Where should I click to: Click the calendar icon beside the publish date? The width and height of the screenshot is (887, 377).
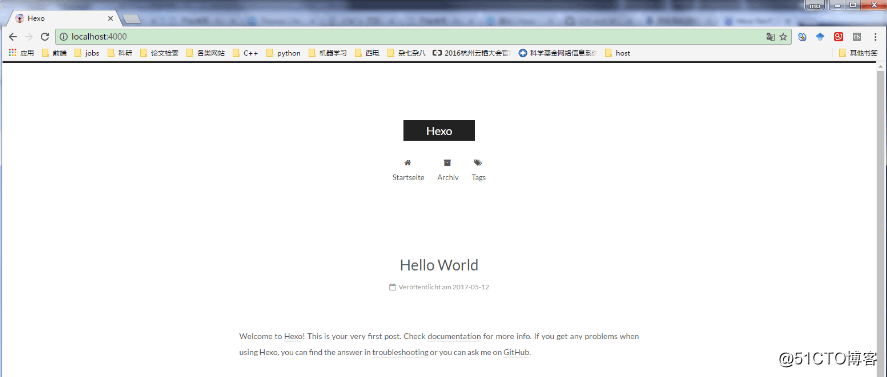click(393, 287)
